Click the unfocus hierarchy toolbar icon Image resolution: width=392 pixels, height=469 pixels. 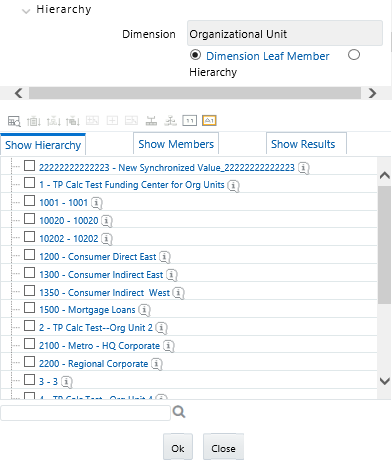pos(170,121)
